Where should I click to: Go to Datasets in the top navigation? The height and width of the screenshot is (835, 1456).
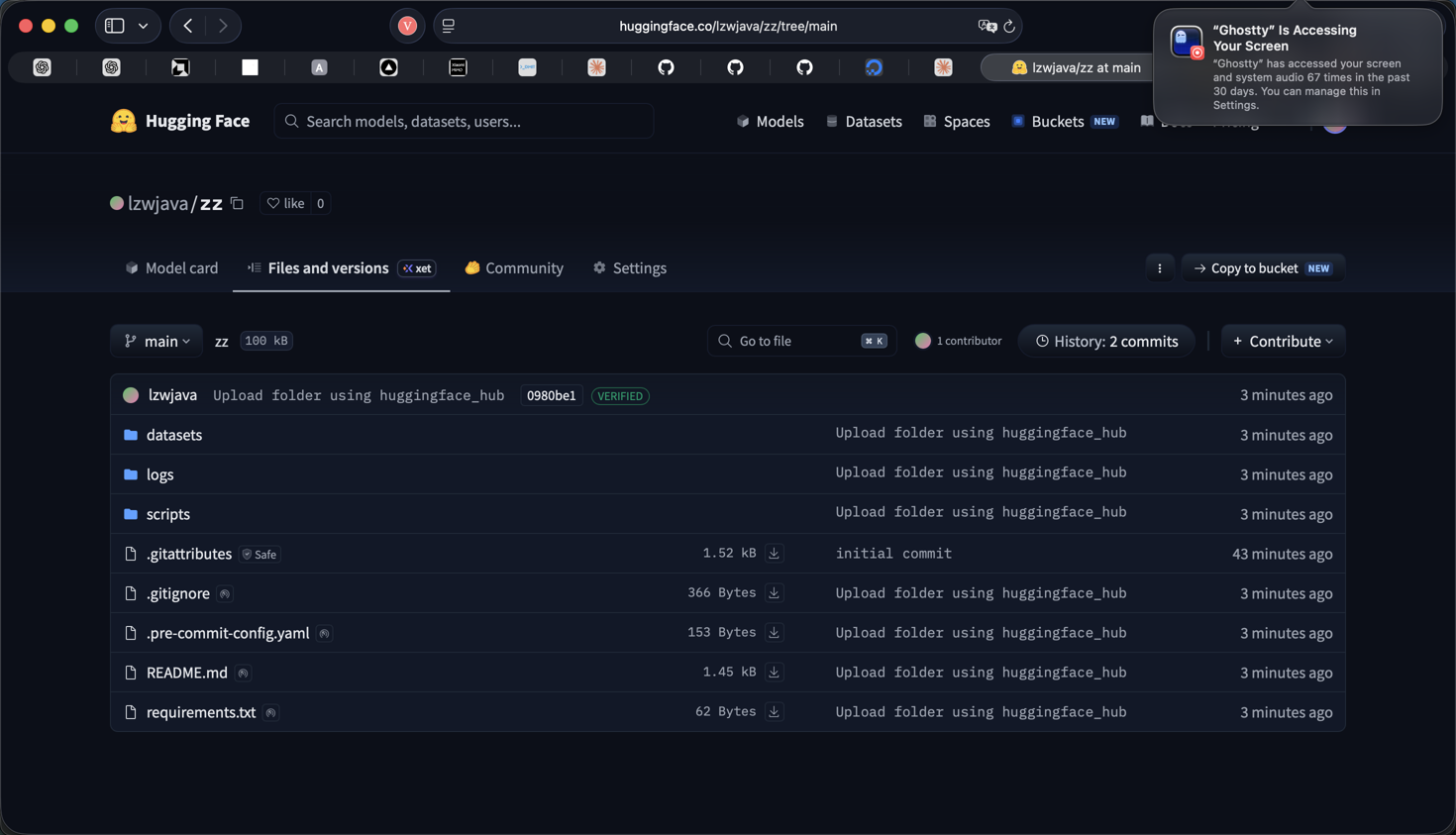tap(864, 121)
